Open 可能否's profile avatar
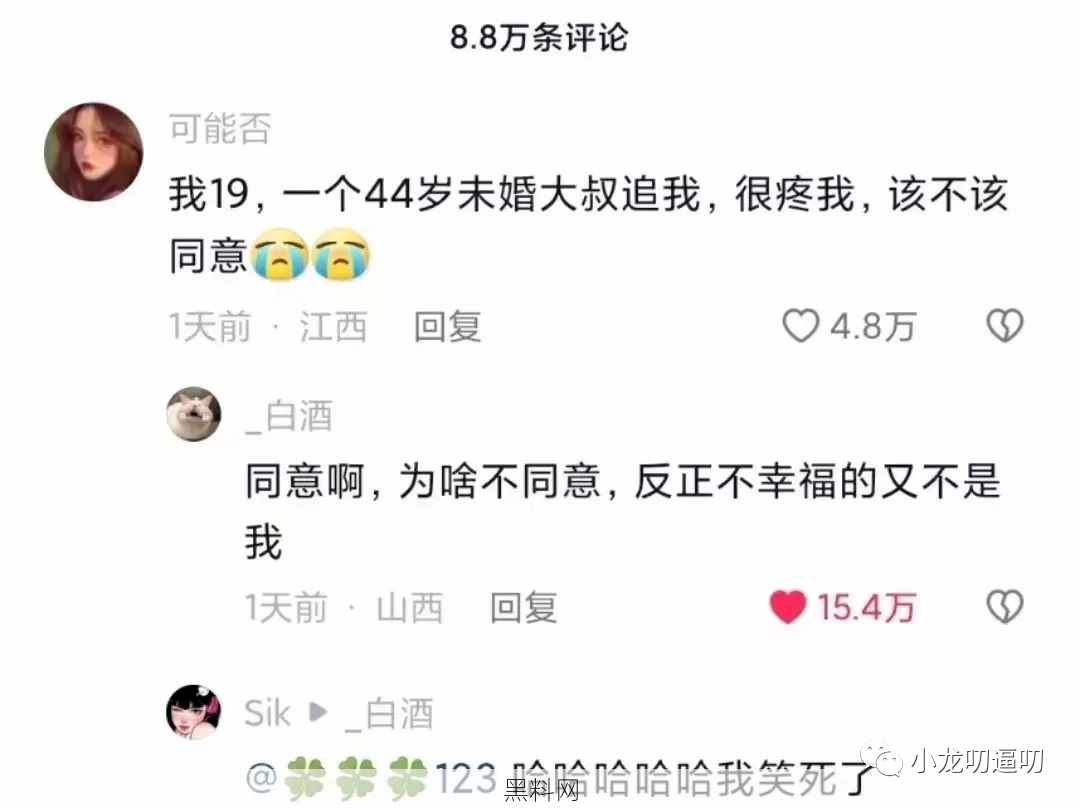Screen dimensions: 1080x809 tap(94, 151)
